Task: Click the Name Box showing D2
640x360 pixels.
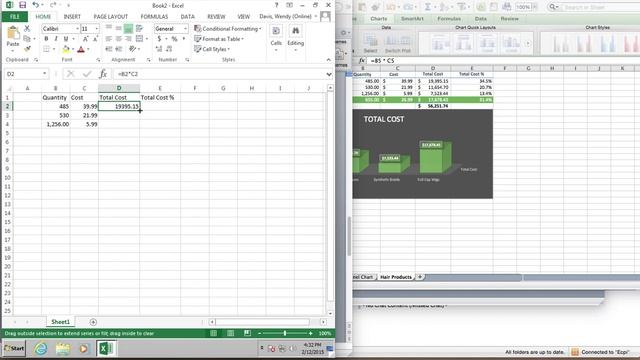Action: [23, 74]
